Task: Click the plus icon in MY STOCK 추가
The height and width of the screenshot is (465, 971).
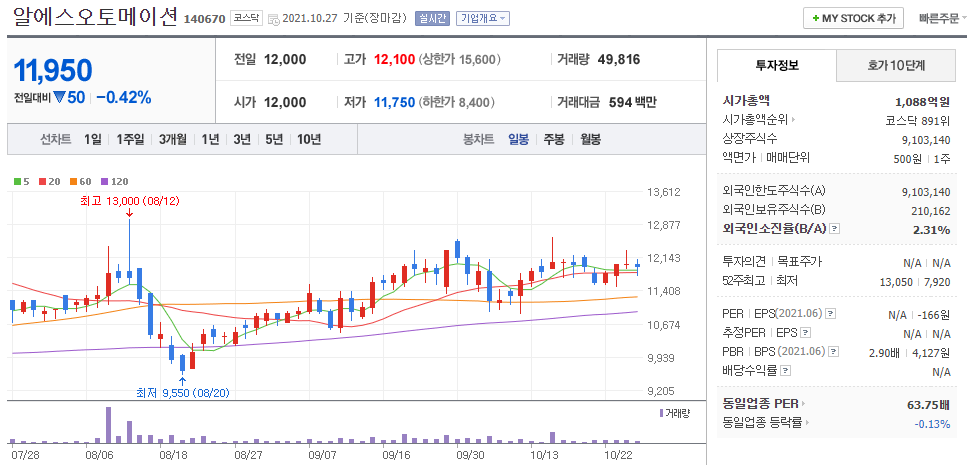Action: pos(816,19)
